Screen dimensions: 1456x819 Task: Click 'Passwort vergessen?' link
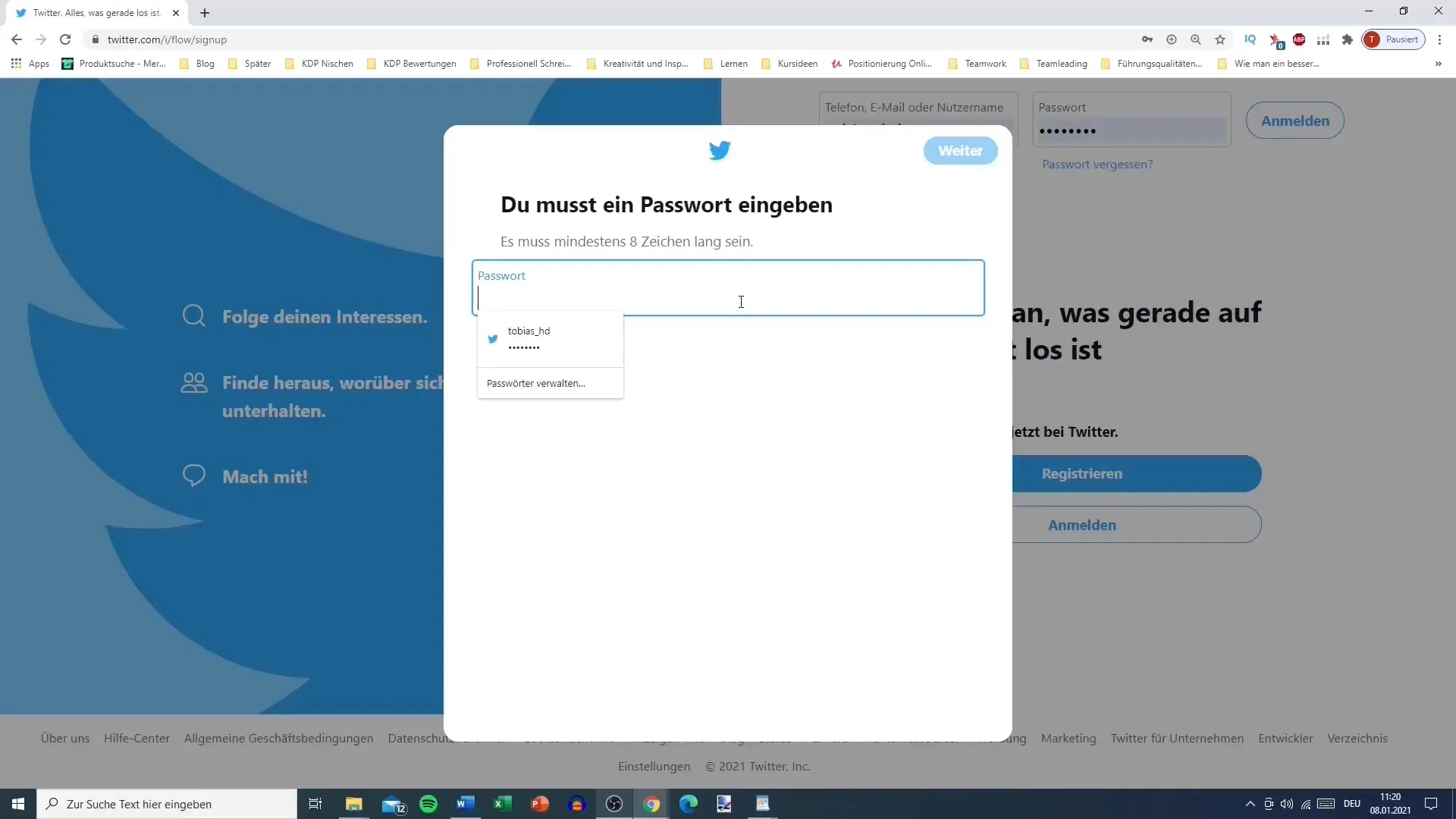tap(1097, 164)
